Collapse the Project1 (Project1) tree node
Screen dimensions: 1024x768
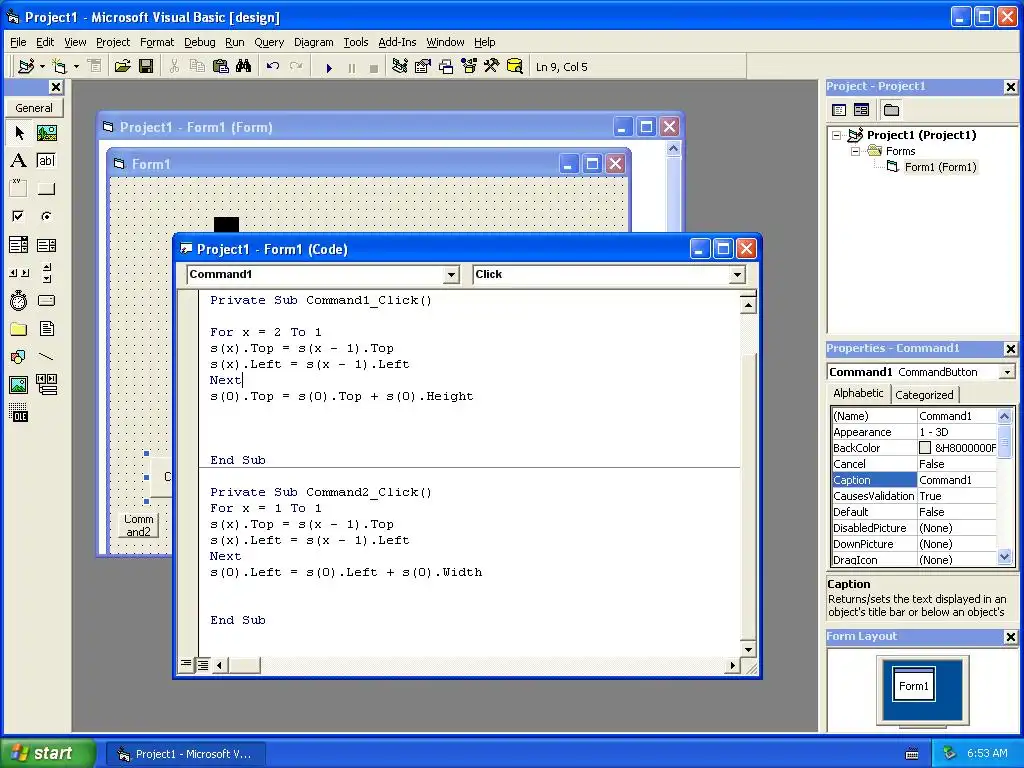pos(837,135)
